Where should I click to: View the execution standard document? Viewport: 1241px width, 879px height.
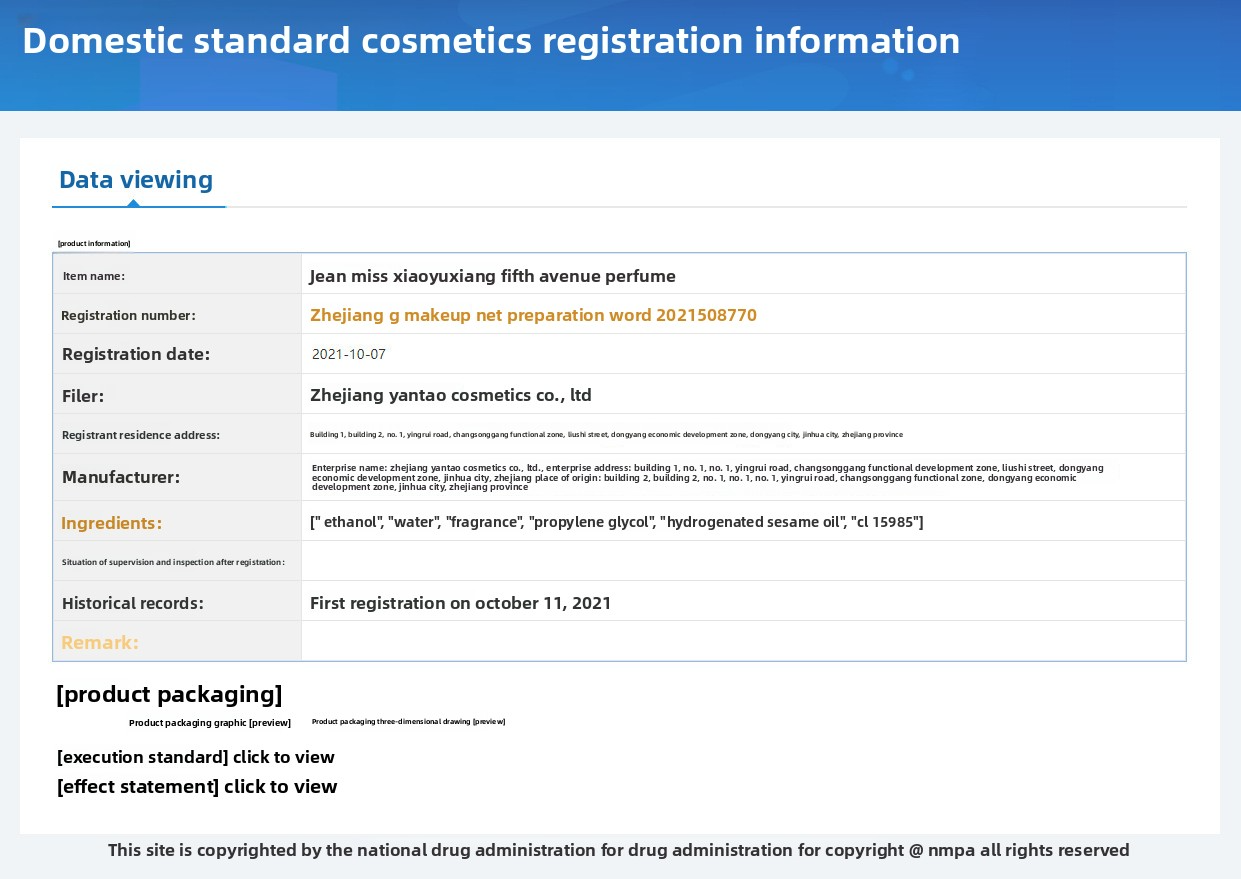196,757
